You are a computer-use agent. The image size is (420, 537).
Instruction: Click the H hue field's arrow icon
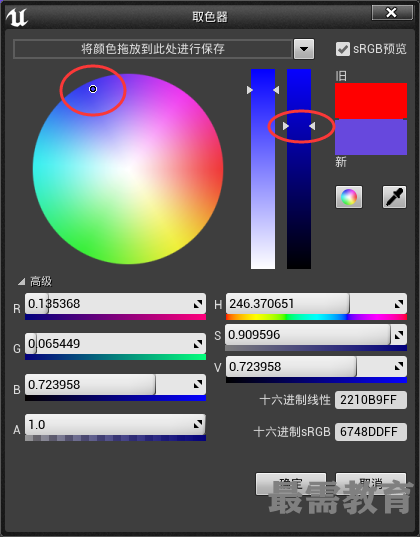pyautogui.click(x=399, y=304)
